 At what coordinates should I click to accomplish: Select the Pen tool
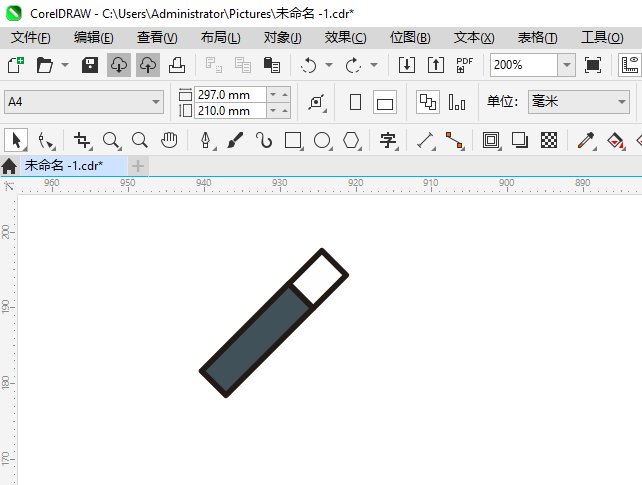(x=206, y=140)
